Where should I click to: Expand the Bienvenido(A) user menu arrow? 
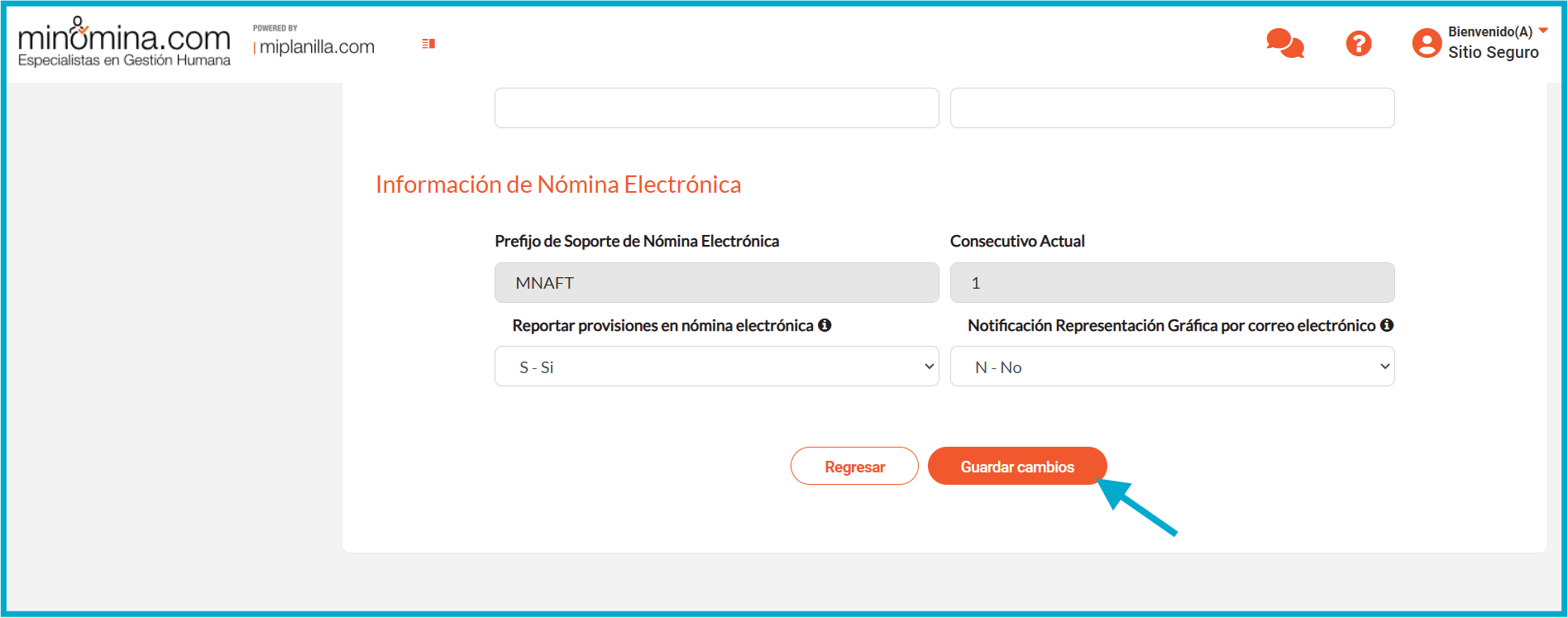pos(1543,31)
